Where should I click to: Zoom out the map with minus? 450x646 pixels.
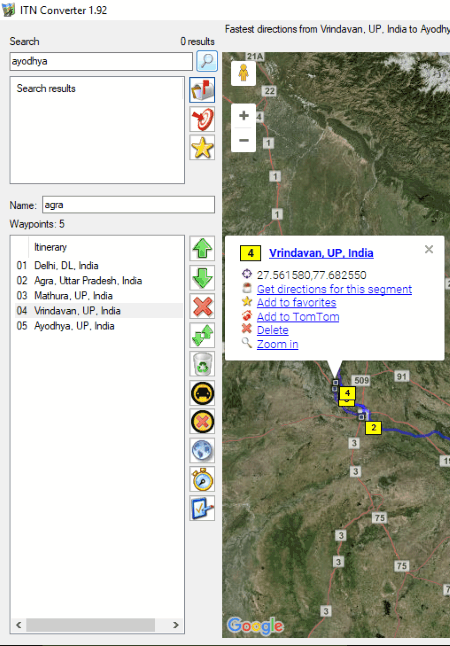click(x=244, y=140)
